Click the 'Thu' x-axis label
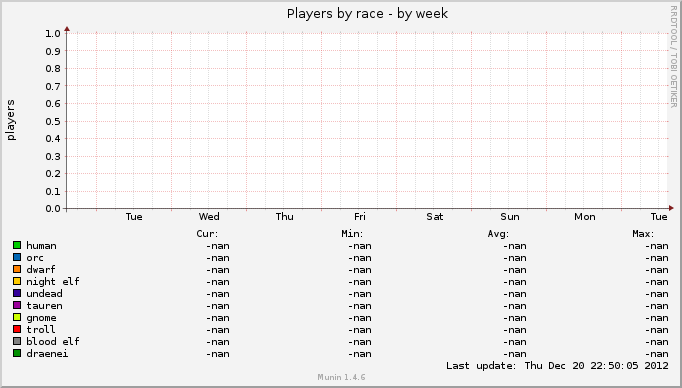The image size is (682, 388). [284, 217]
